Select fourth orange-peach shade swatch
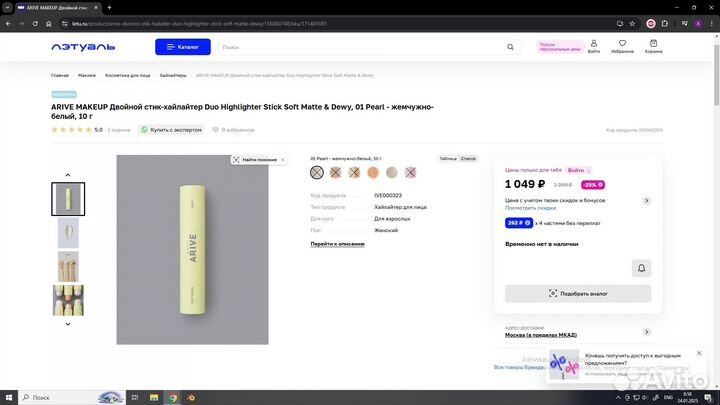Image resolution: width=720 pixels, height=405 pixels. point(373,172)
